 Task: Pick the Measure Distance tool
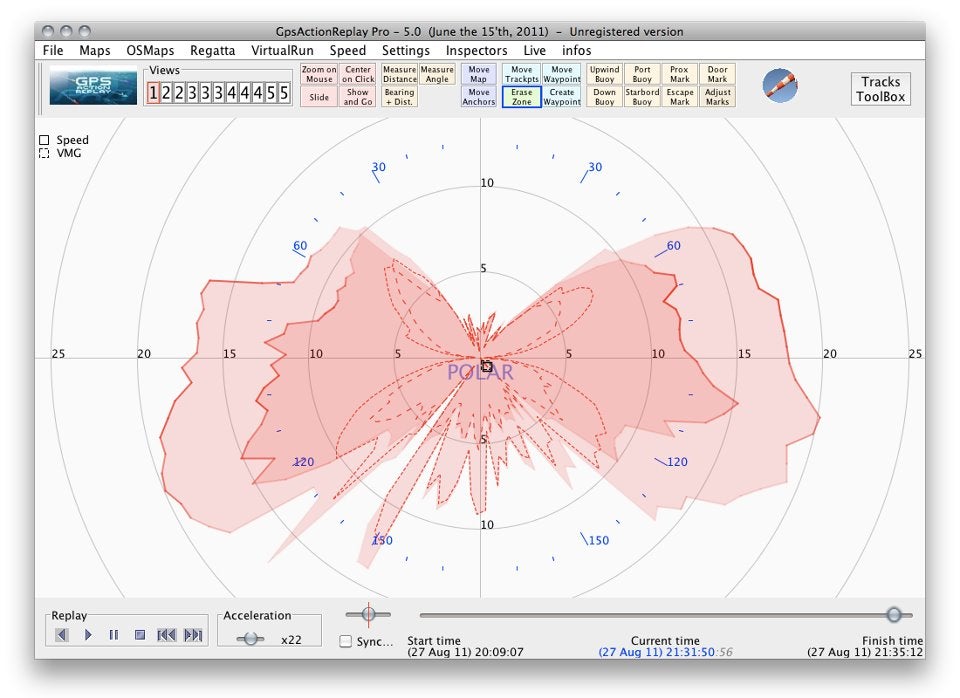coord(399,74)
